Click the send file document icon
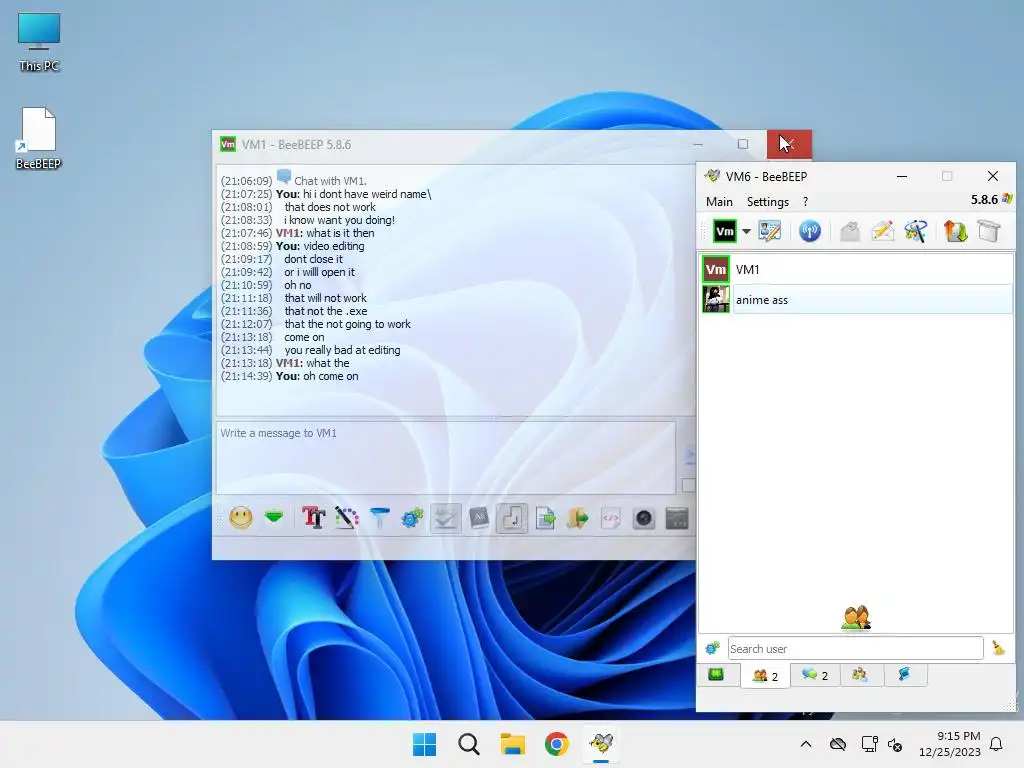This screenshot has width=1024, height=768. pos(545,519)
